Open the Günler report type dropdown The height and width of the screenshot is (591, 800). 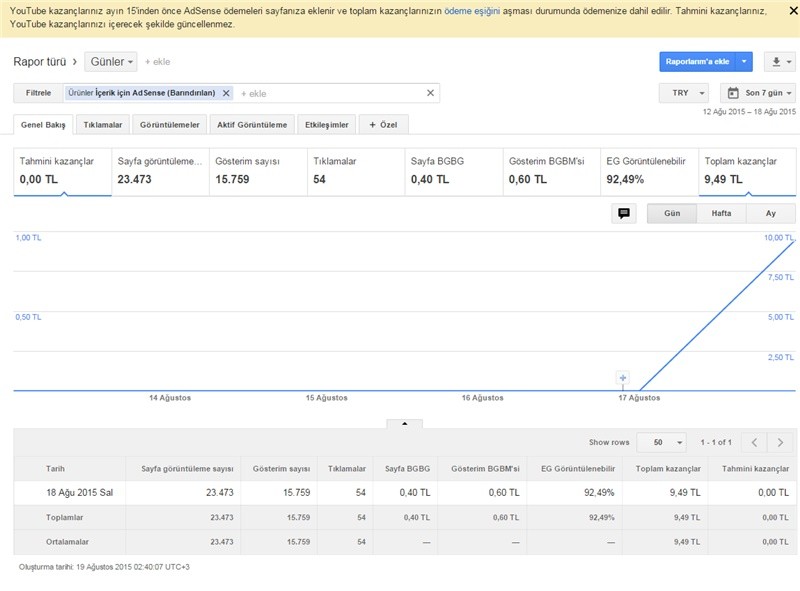[111, 62]
